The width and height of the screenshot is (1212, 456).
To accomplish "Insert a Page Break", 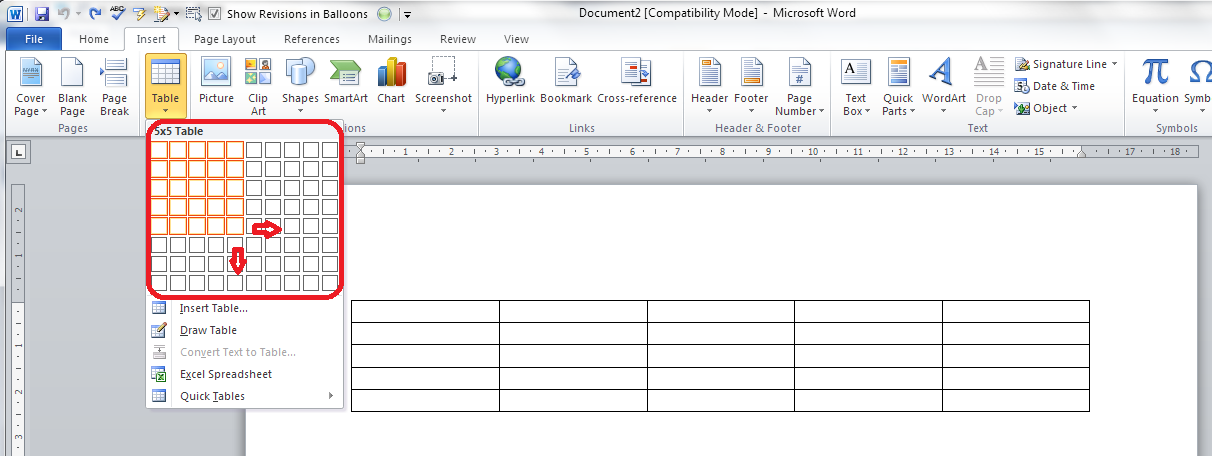I will [114, 73].
